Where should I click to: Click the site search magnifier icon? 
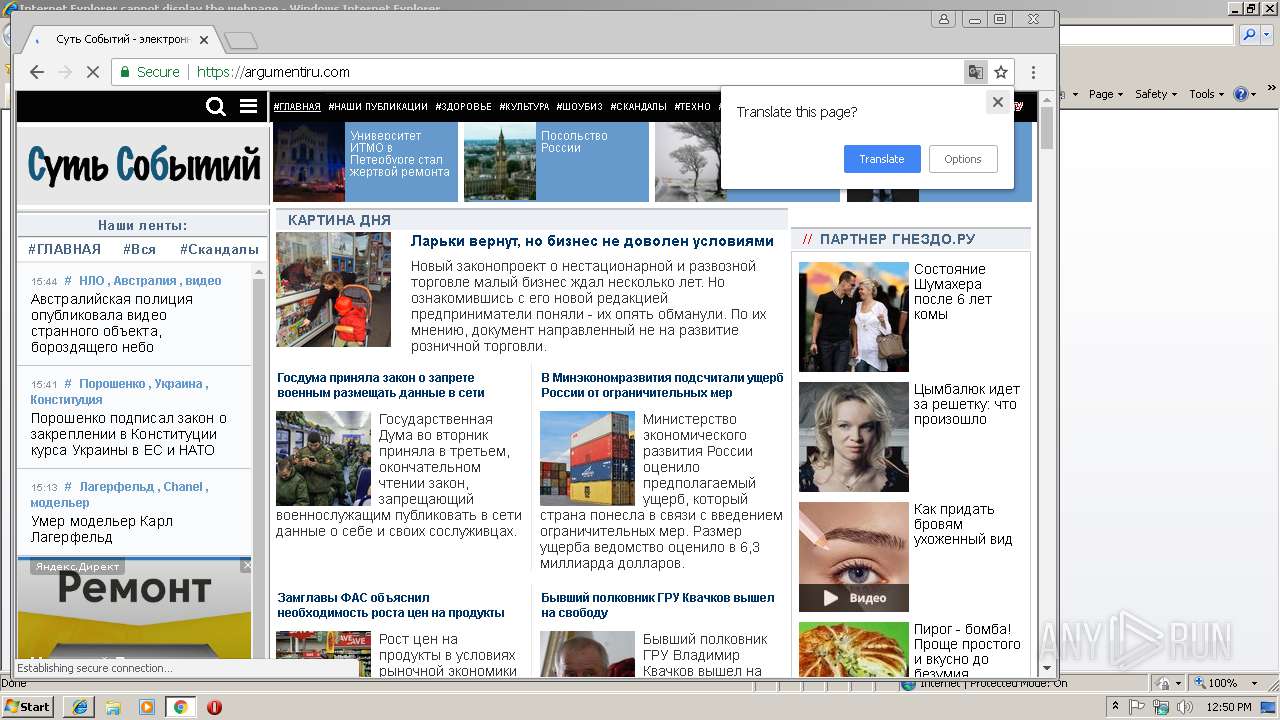(215, 107)
